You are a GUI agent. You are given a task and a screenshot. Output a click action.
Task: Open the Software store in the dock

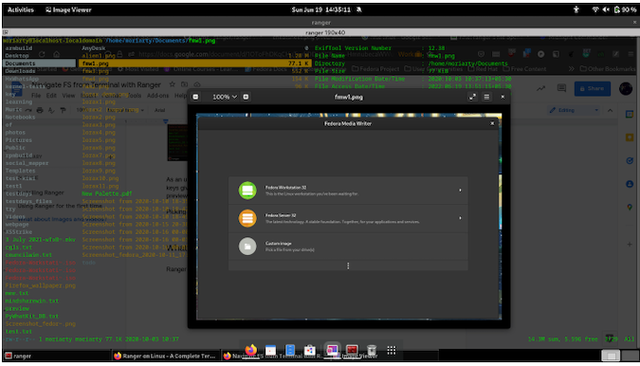pos(310,350)
